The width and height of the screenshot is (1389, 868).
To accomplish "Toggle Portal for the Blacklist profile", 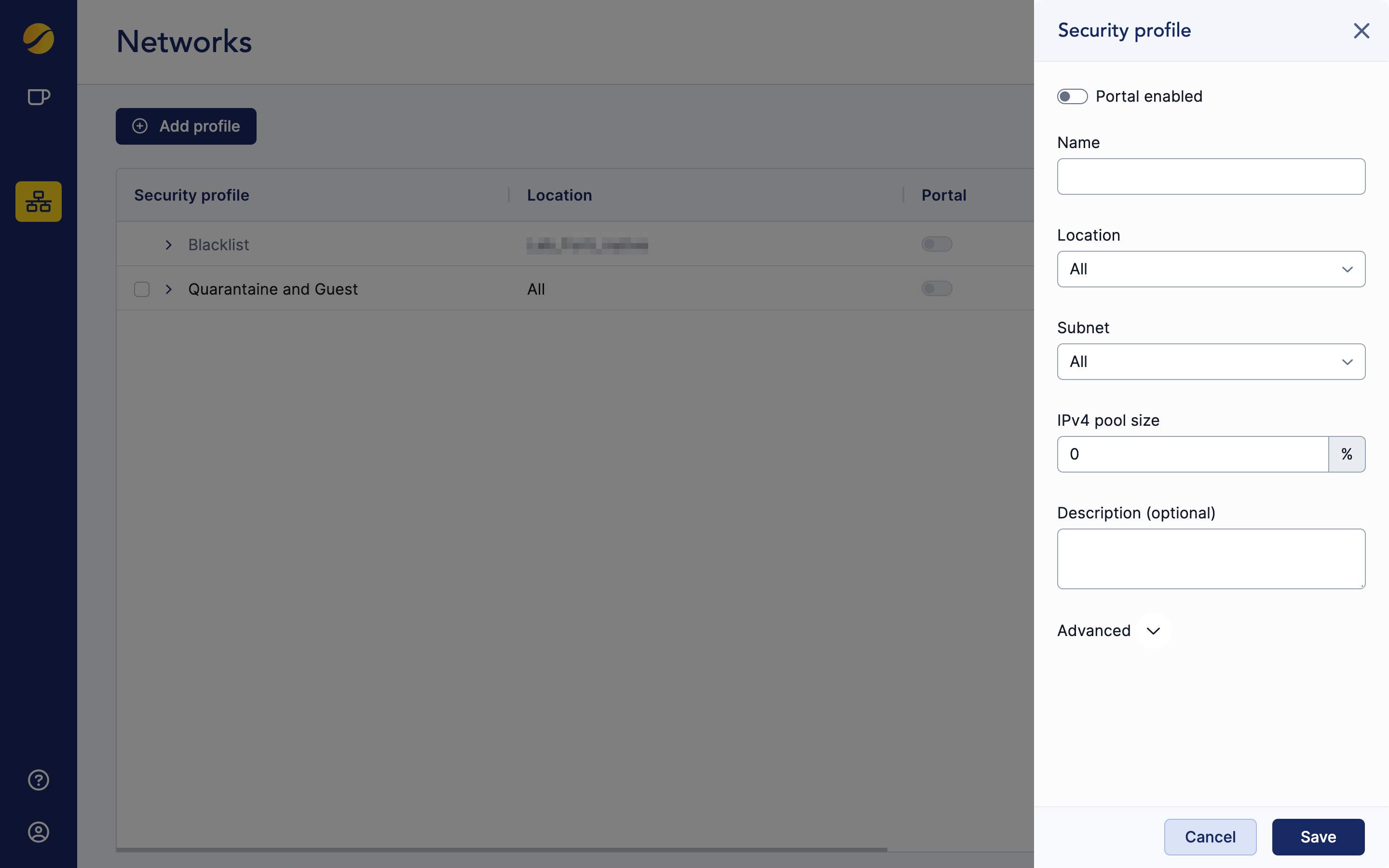I will (x=937, y=244).
